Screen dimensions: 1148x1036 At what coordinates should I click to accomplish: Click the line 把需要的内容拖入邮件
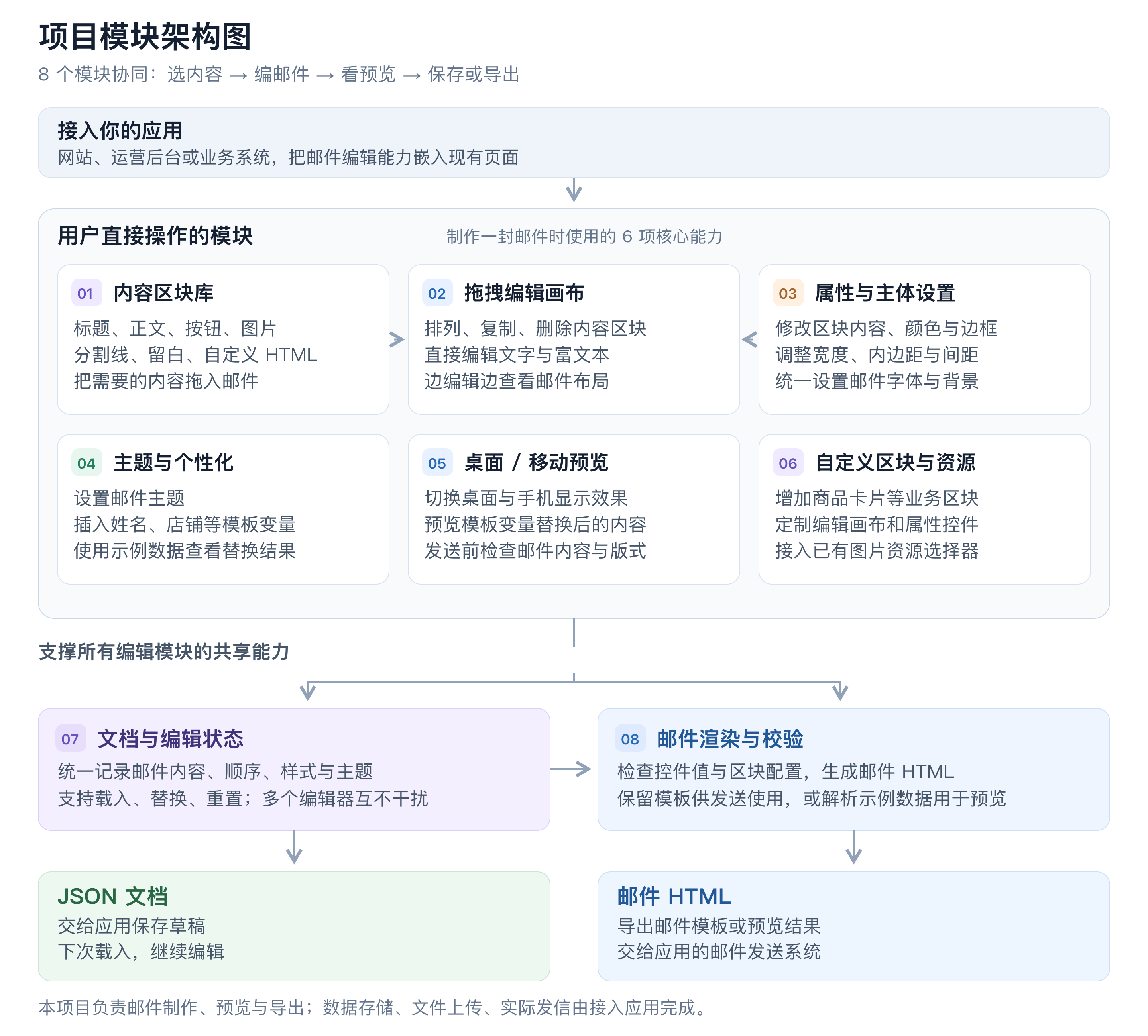pos(166,381)
